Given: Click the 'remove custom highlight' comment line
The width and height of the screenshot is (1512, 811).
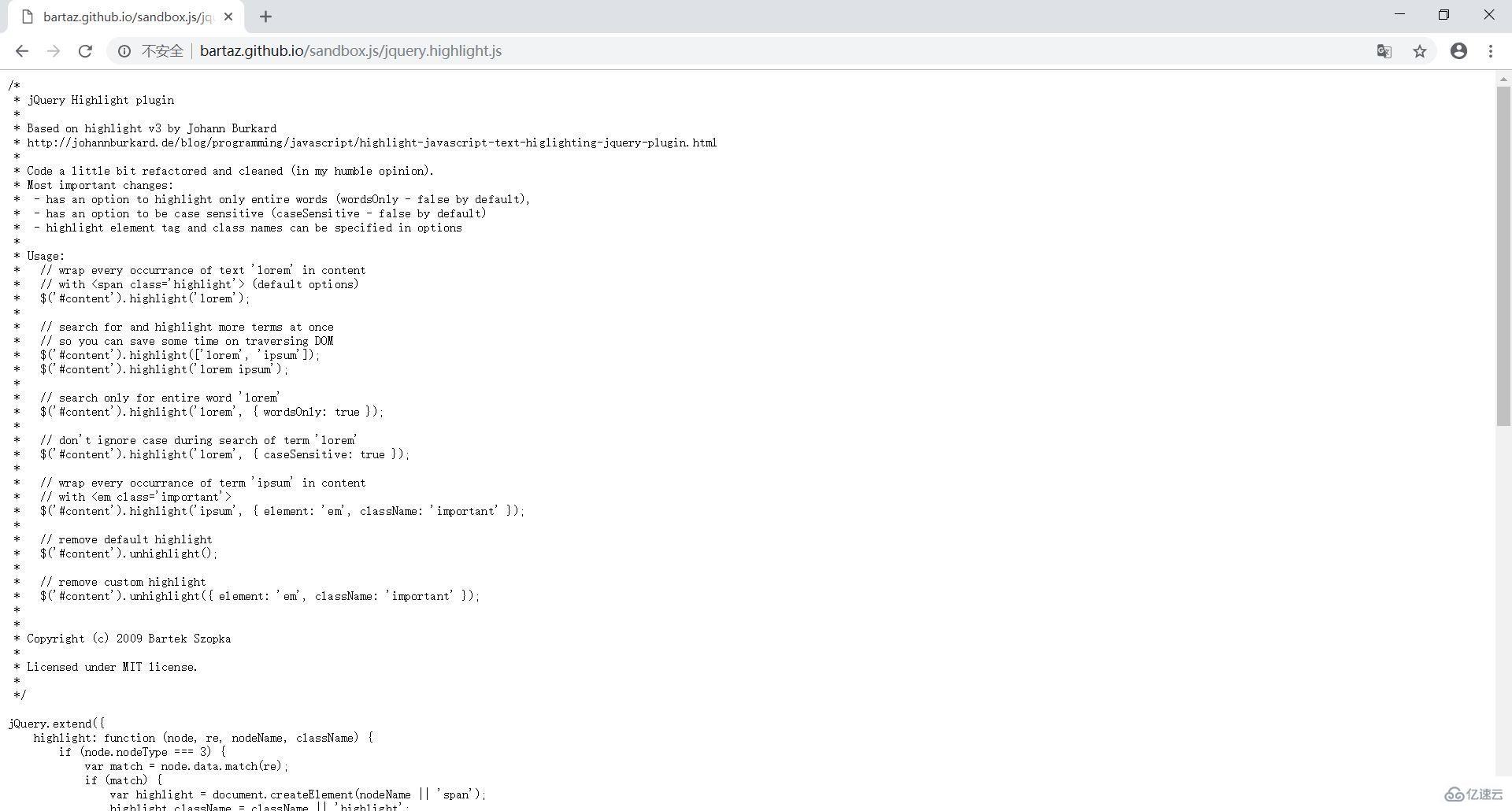Looking at the screenshot, I should pos(123,582).
